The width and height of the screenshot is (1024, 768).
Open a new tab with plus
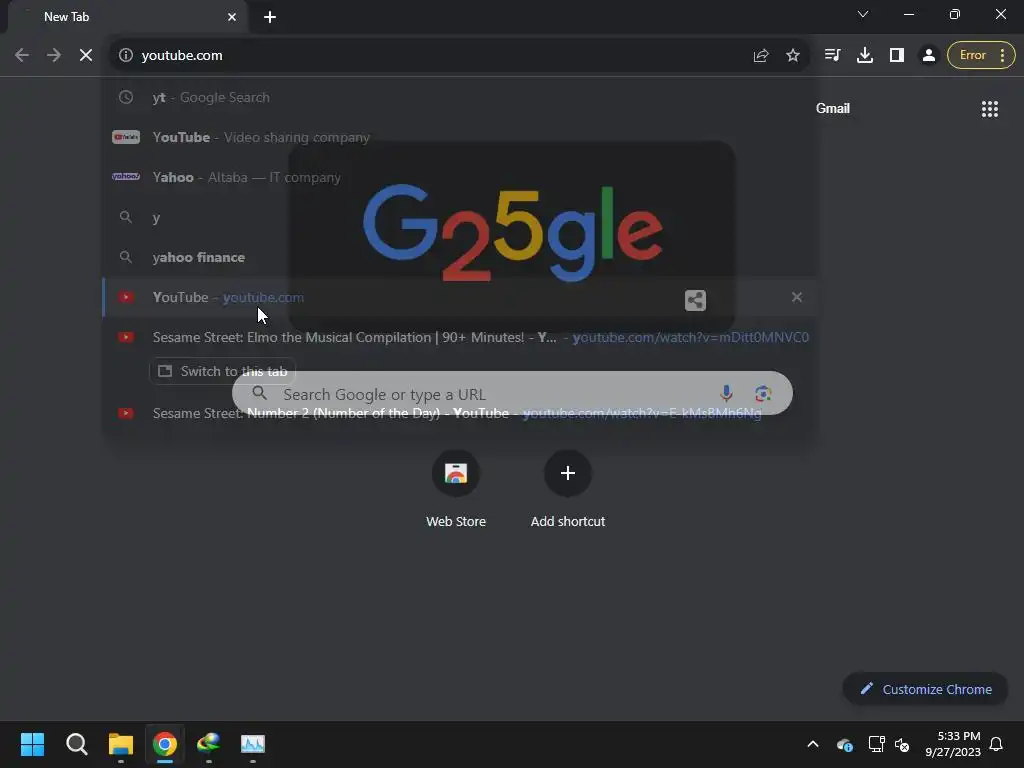click(270, 17)
